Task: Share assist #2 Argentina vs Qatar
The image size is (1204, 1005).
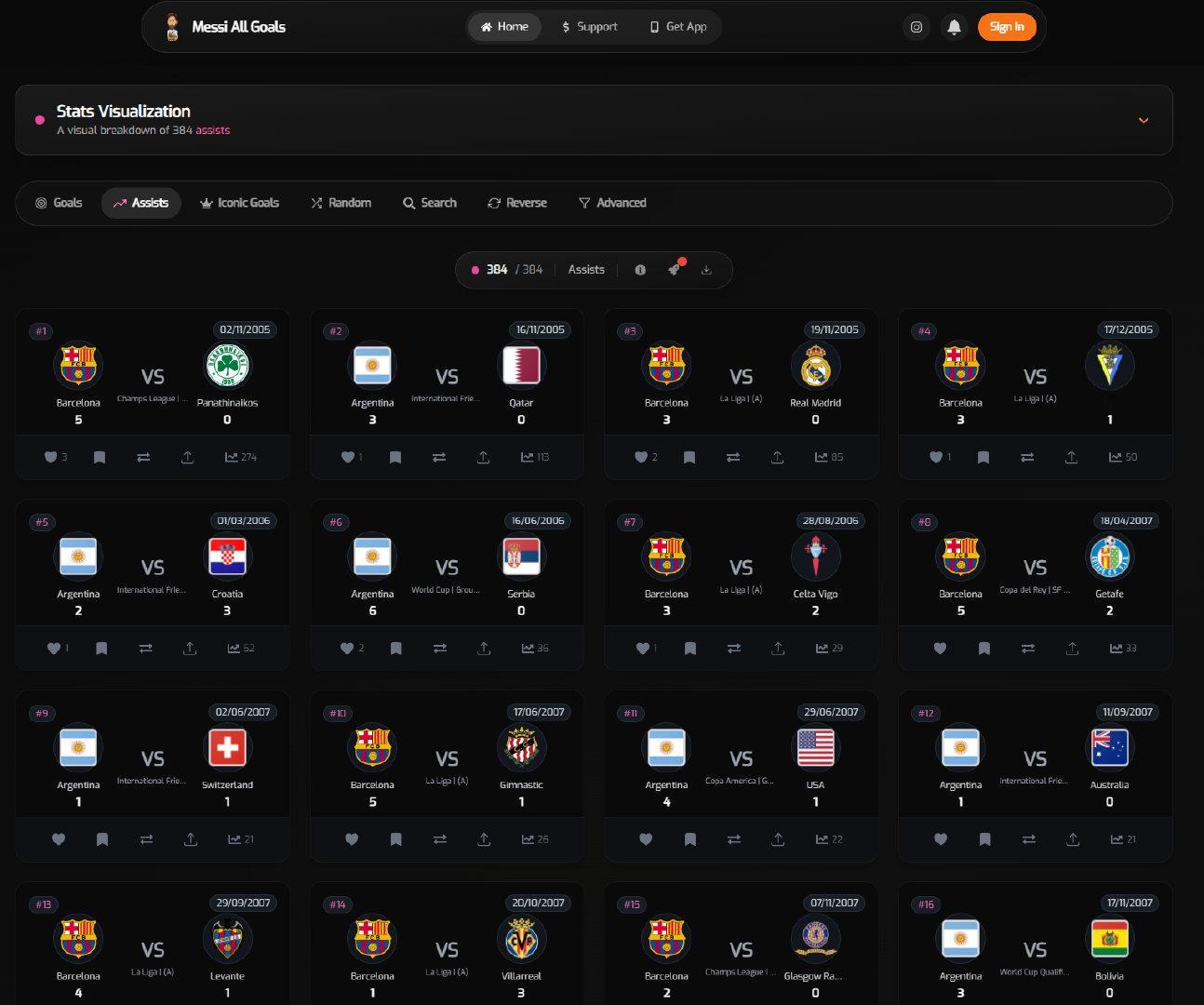Action: [x=483, y=457]
